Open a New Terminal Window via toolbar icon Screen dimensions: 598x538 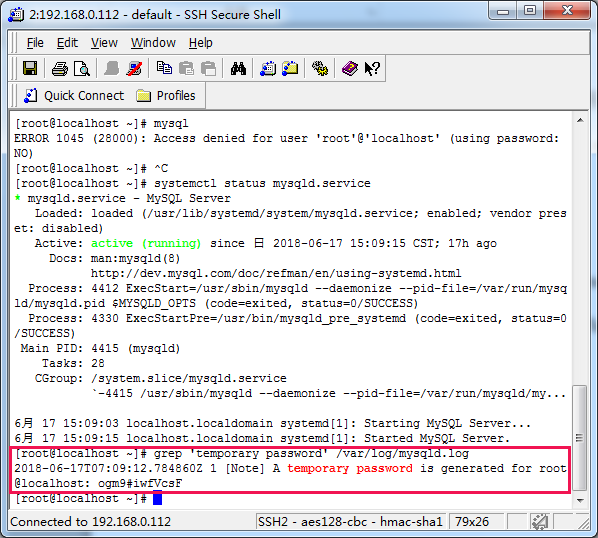[268, 69]
